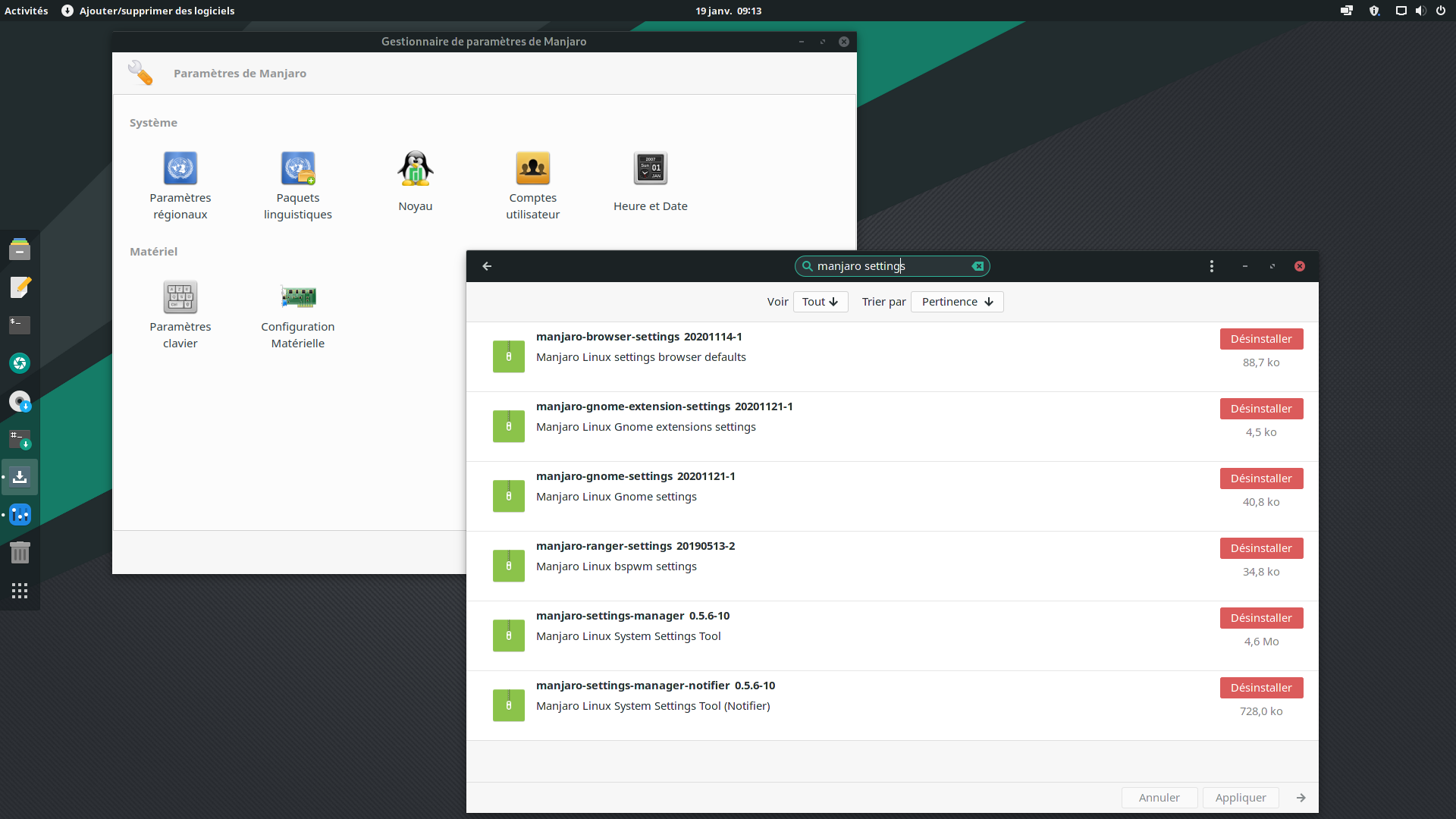Open system volume icon in top bar
This screenshot has height=819, width=1456.
click(x=1420, y=11)
